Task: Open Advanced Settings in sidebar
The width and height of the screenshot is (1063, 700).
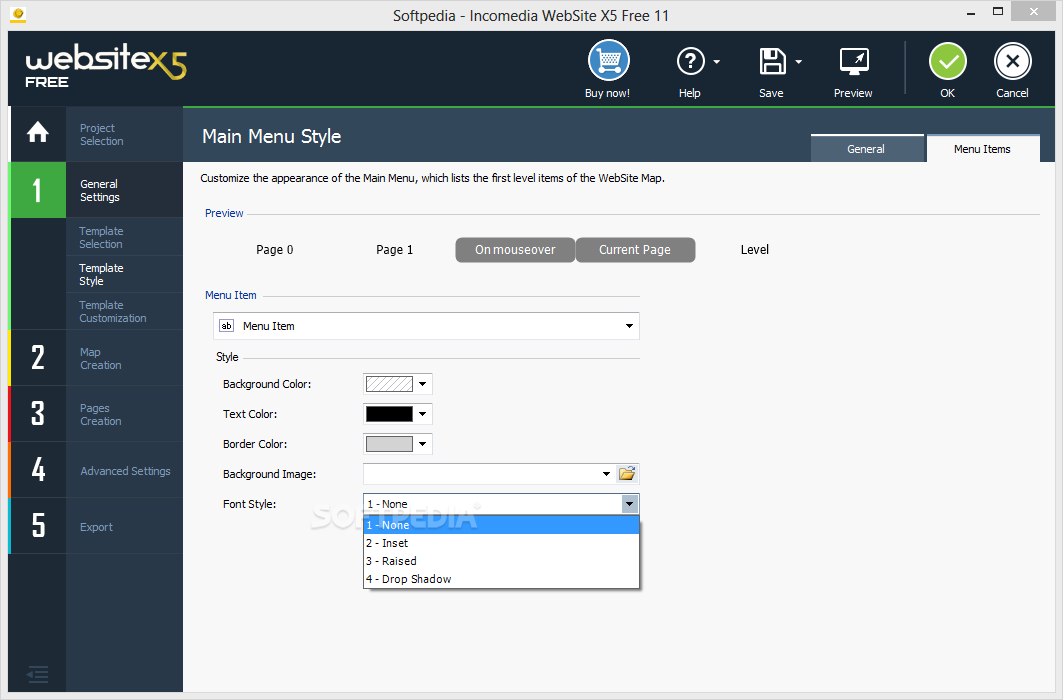Action: click(x=125, y=471)
